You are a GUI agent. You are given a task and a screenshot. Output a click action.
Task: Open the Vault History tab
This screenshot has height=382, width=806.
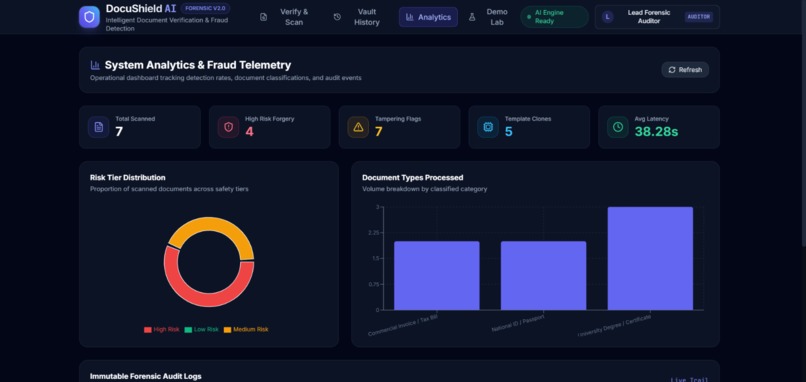coord(359,17)
